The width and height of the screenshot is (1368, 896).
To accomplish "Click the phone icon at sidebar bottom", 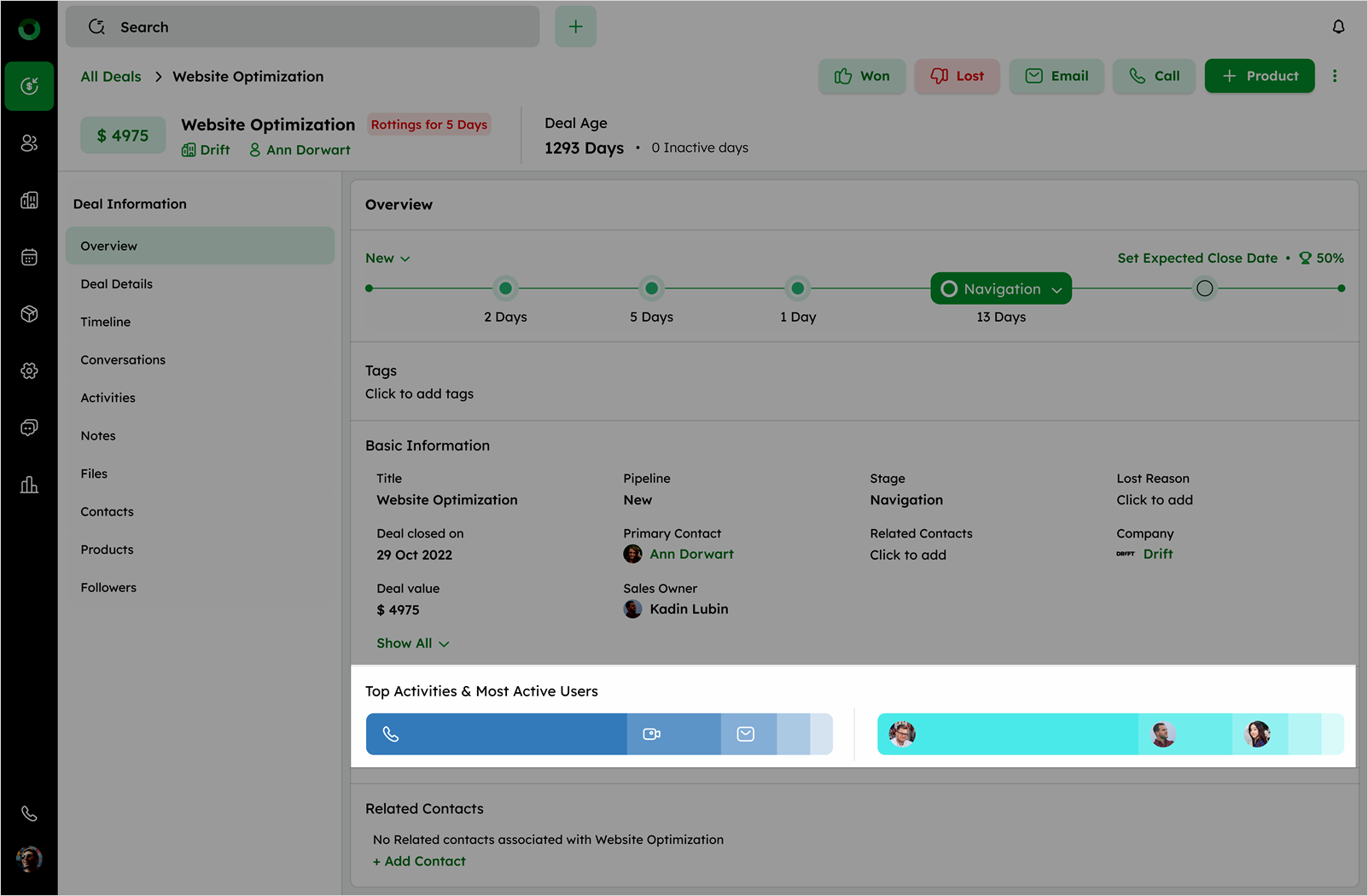I will click(x=29, y=813).
